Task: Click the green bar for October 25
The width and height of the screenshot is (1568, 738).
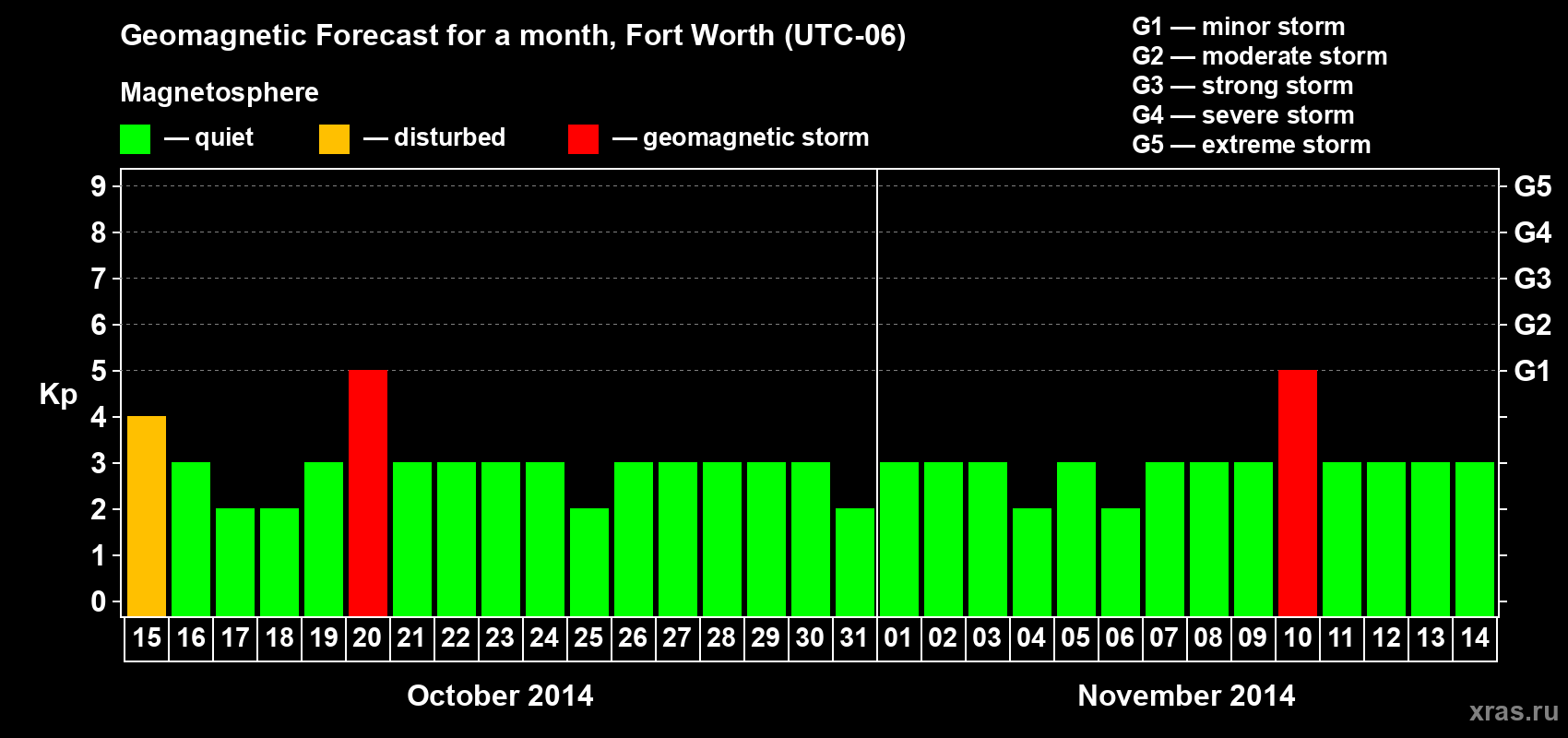Action: (x=589, y=562)
